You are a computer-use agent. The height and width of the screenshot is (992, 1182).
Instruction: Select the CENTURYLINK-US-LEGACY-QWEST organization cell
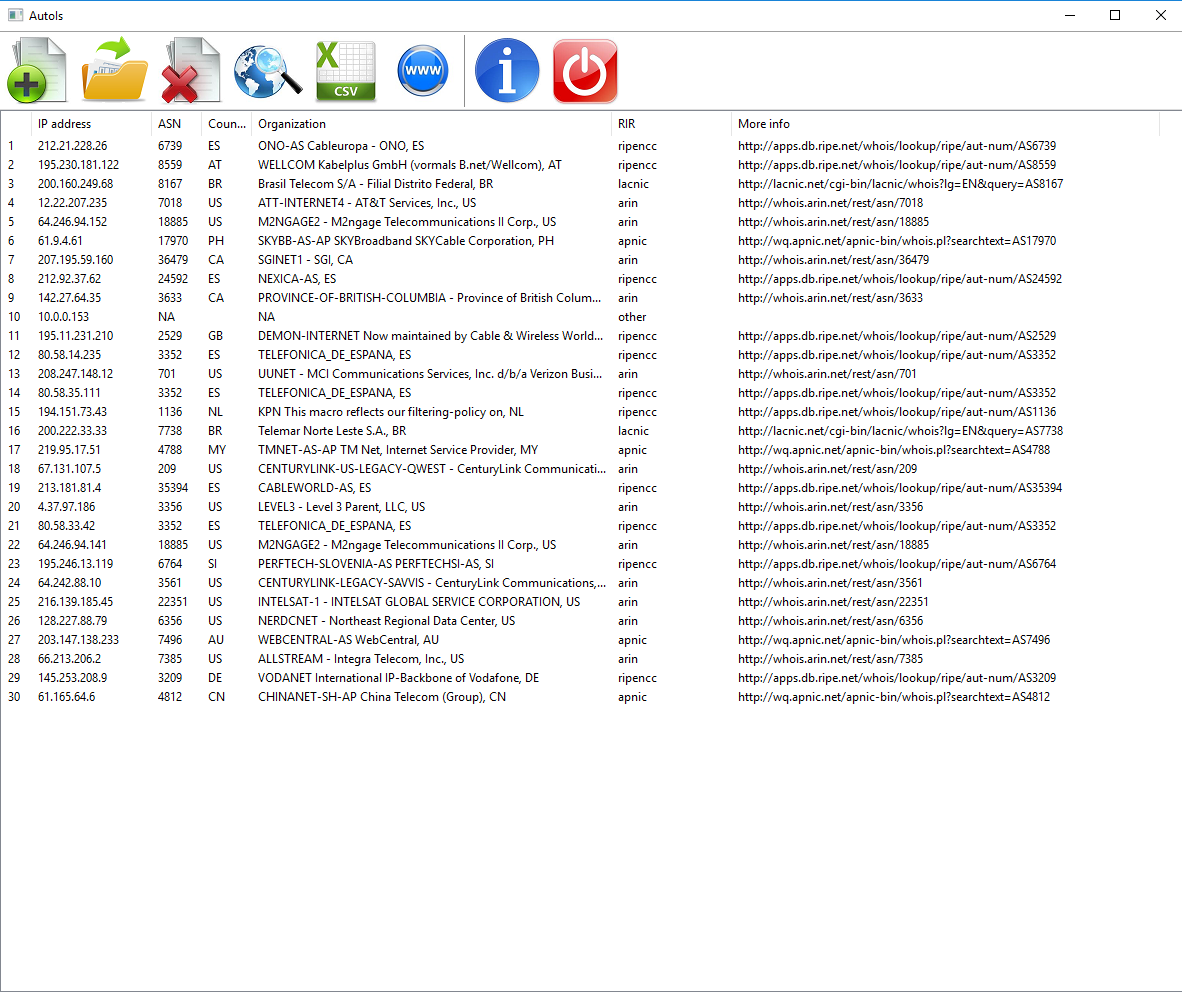[432, 469]
